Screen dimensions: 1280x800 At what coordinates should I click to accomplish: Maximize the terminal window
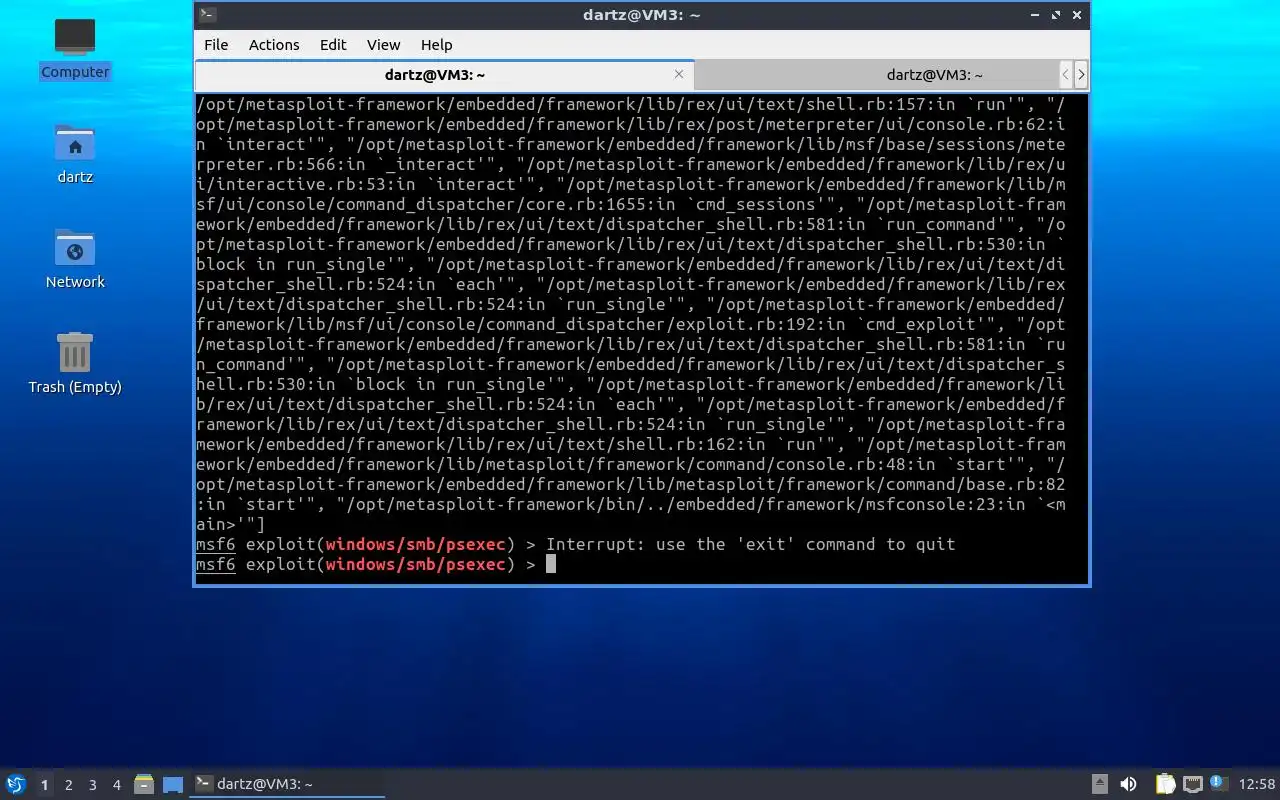pyautogui.click(x=1058, y=15)
